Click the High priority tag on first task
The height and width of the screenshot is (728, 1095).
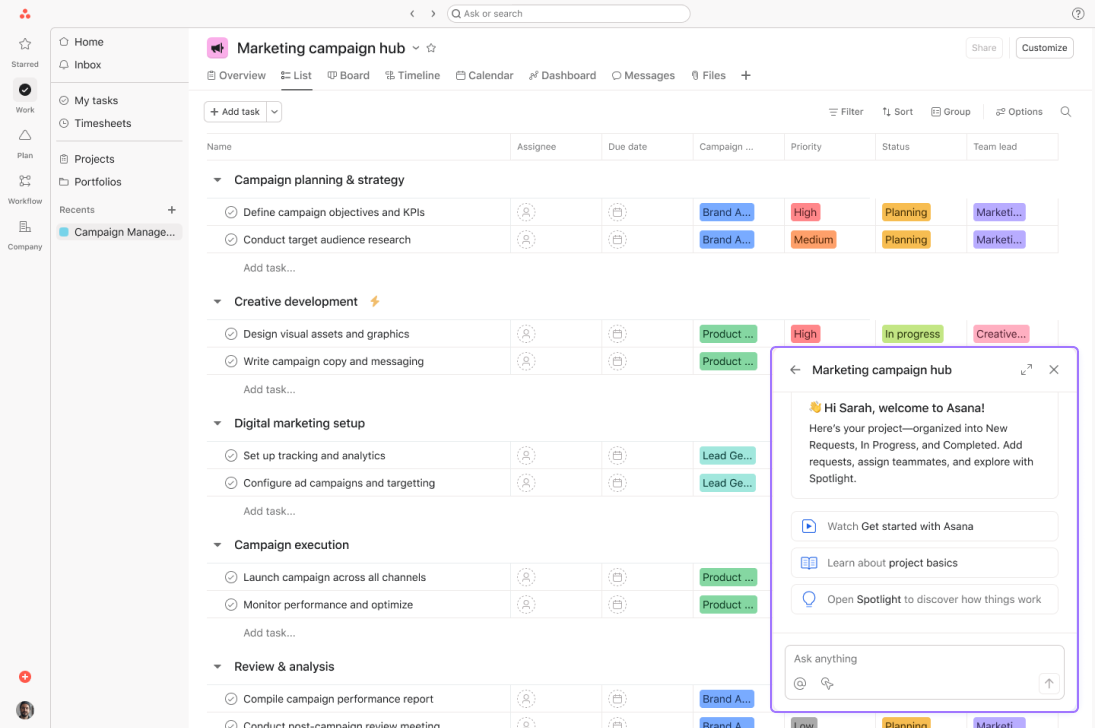click(x=805, y=212)
